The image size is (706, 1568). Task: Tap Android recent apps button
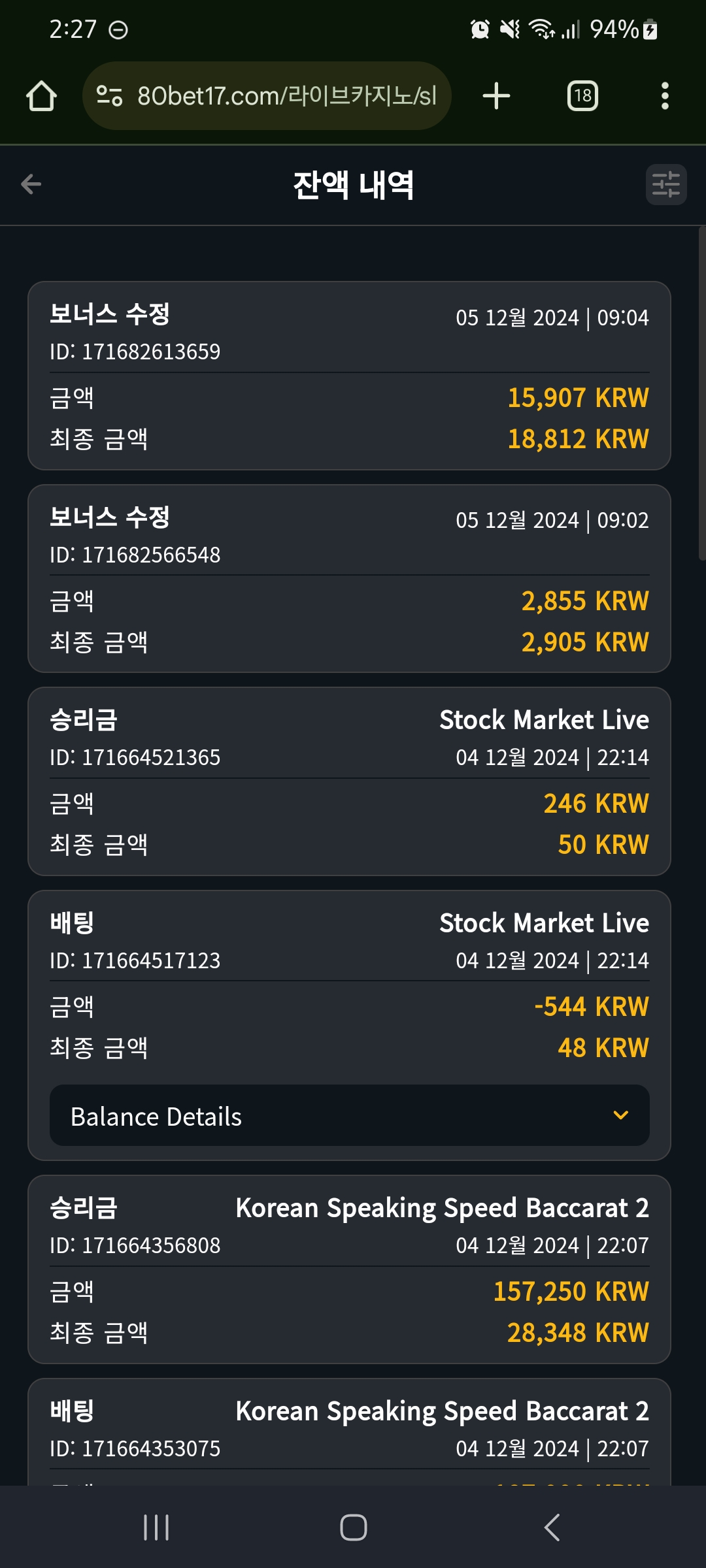tap(156, 1527)
